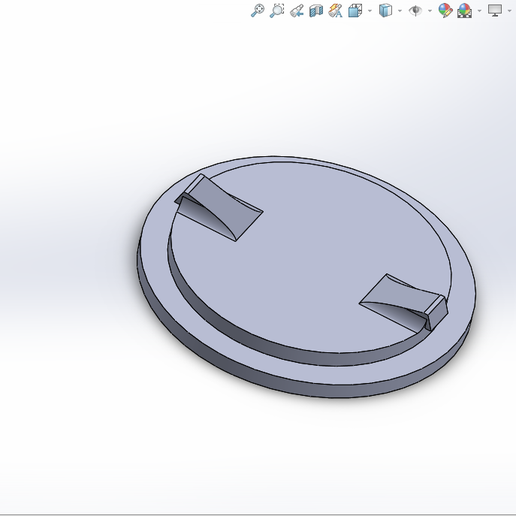The image size is (516, 516).
Task: Toggle Hide/Show Items eye icon
Action: (x=415, y=11)
